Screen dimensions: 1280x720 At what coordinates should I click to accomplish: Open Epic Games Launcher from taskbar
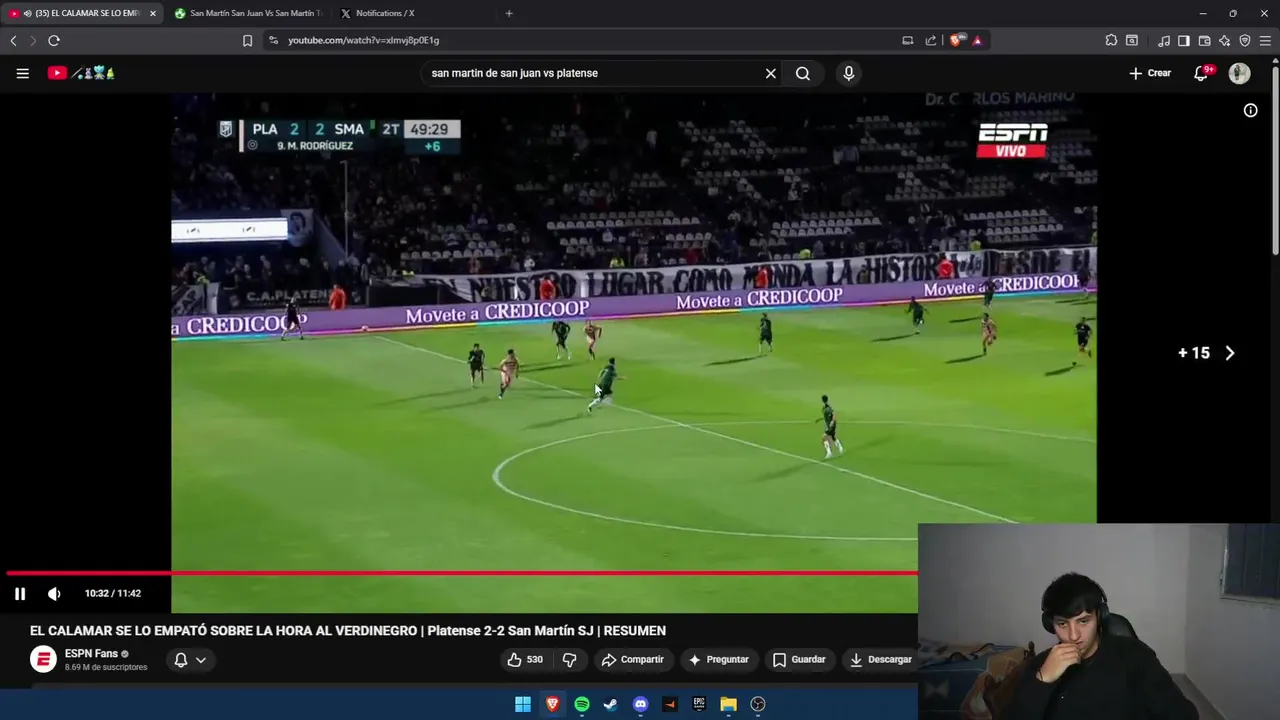[x=699, y=704]
